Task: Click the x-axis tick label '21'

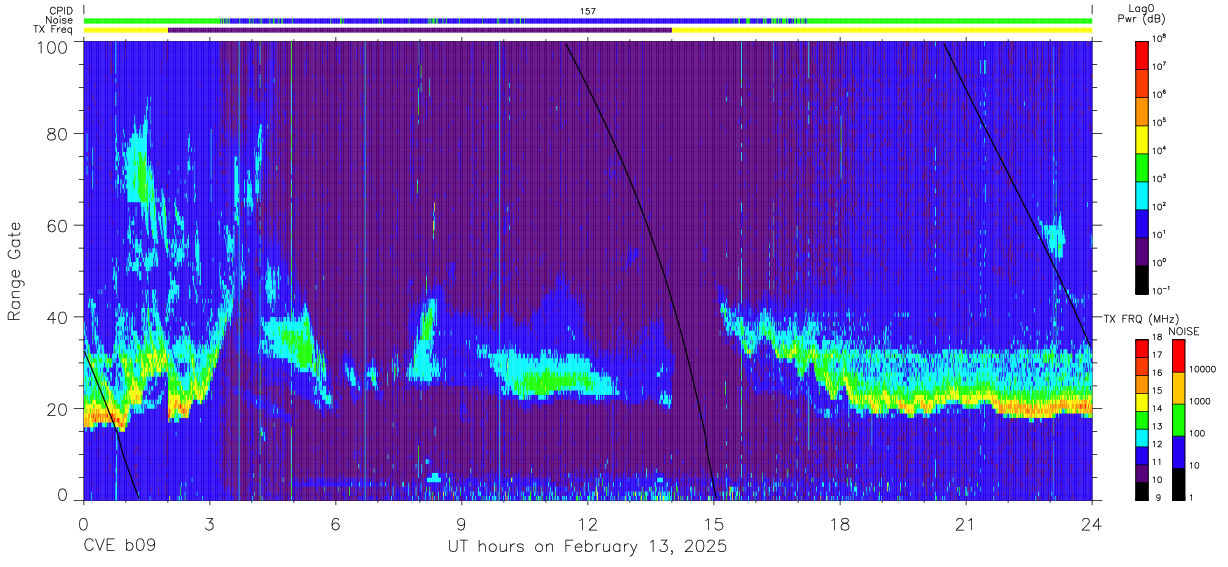Action: click(x=966, y=523)
